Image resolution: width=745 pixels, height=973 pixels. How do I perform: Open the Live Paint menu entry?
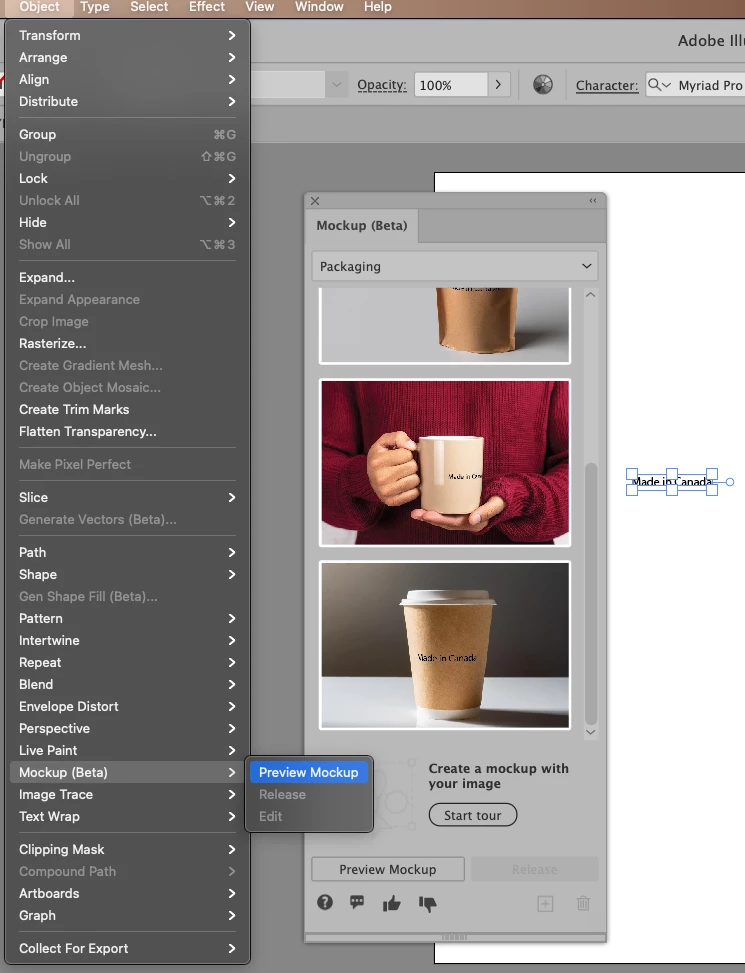coord(127,750)
